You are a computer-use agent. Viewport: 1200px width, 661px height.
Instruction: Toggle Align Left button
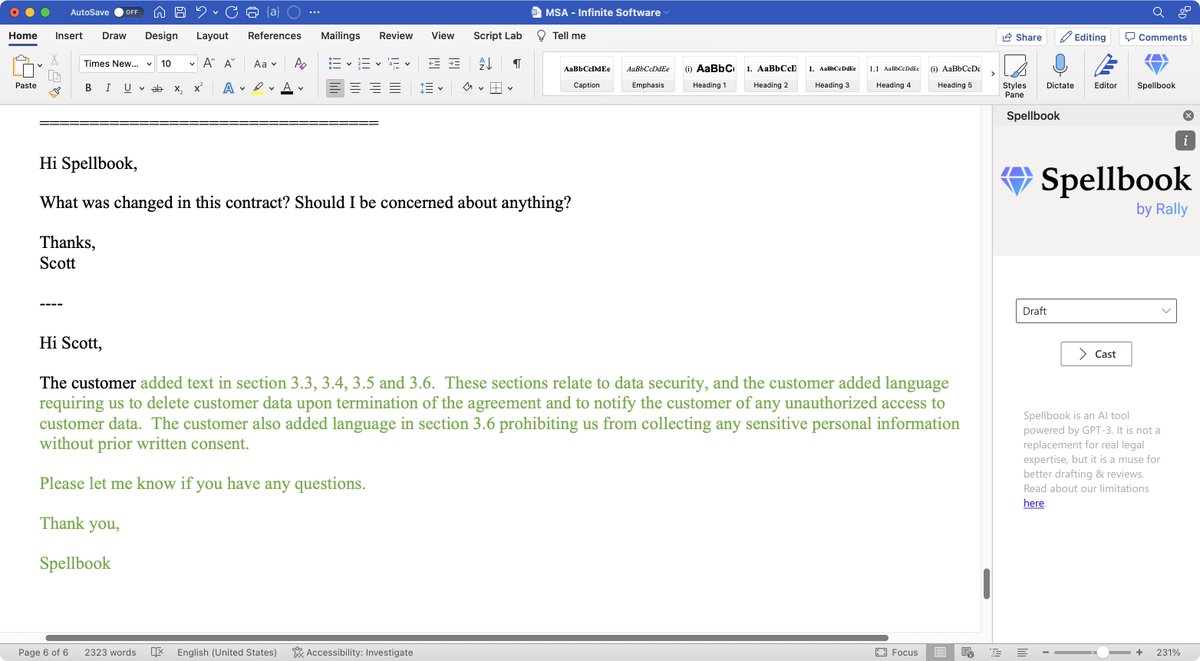(335, 88)
